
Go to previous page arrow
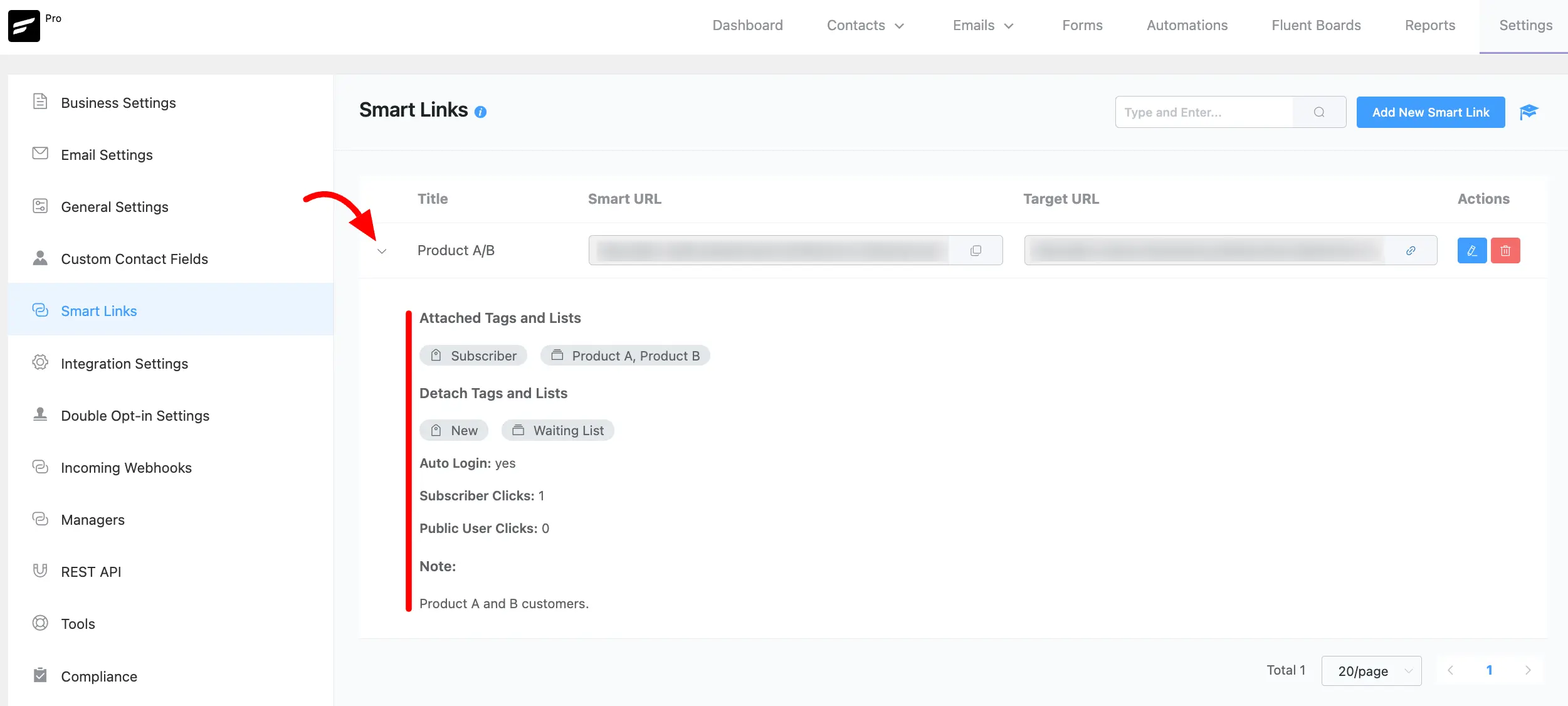click(x=1450, y=670)
